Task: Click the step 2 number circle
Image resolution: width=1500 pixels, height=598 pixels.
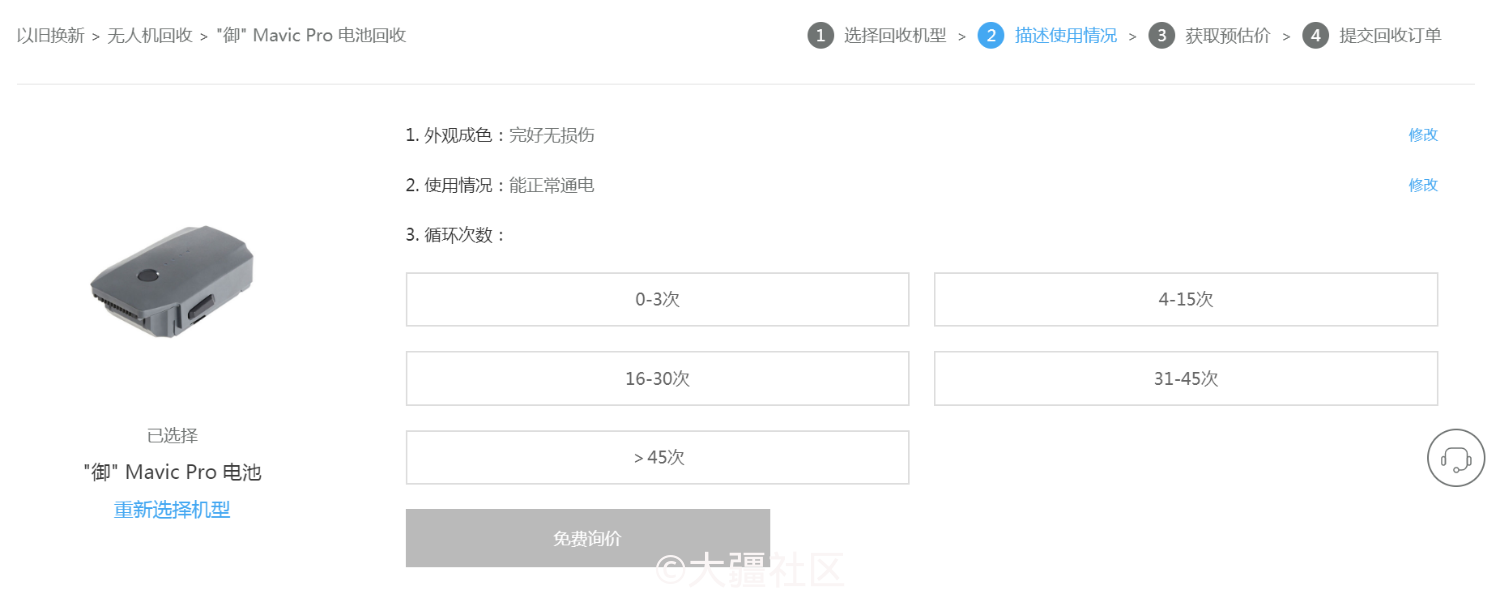Action: pyautogui.click(x=991, y=36)
